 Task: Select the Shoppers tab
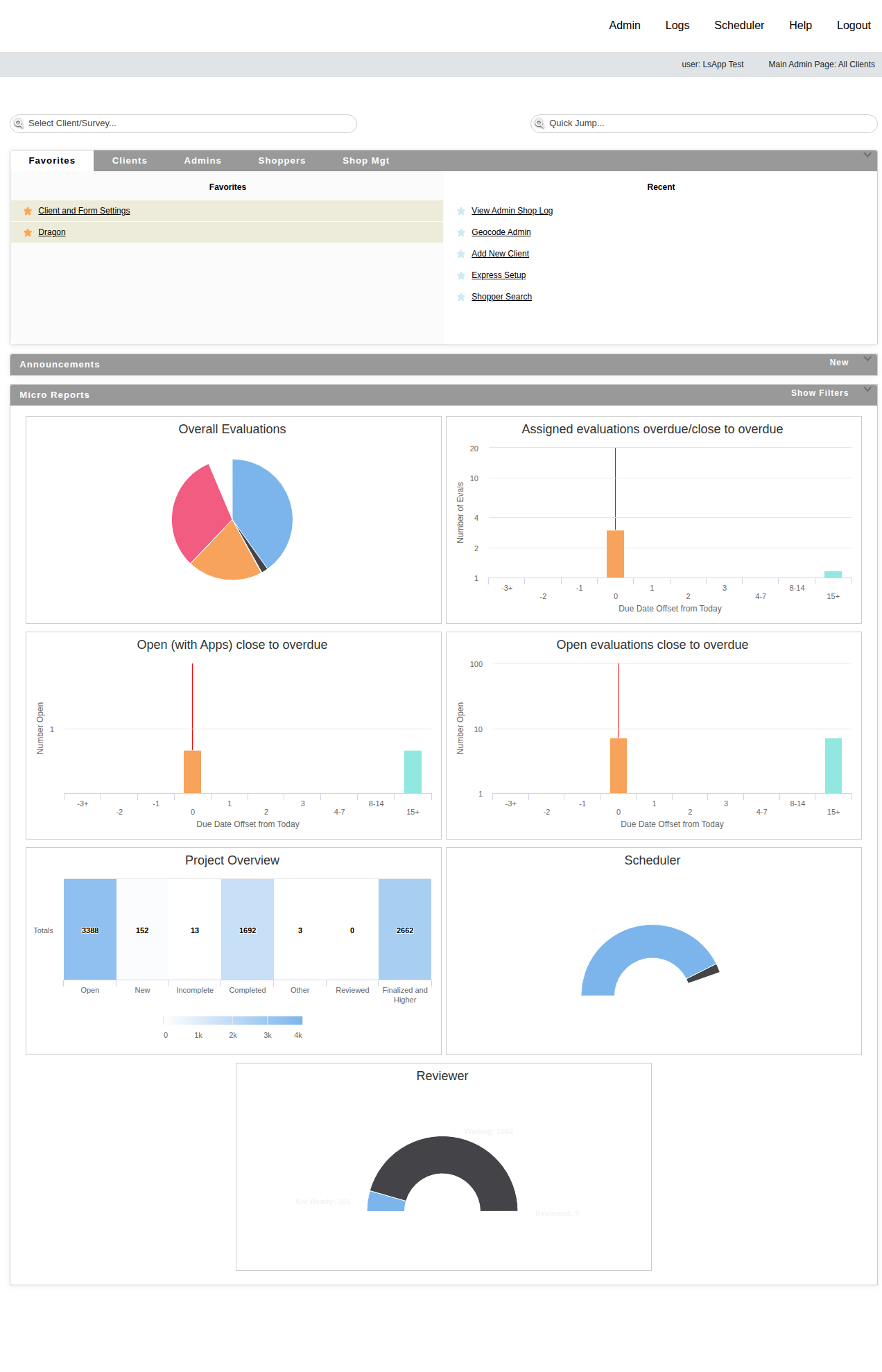tap(282, 161)
